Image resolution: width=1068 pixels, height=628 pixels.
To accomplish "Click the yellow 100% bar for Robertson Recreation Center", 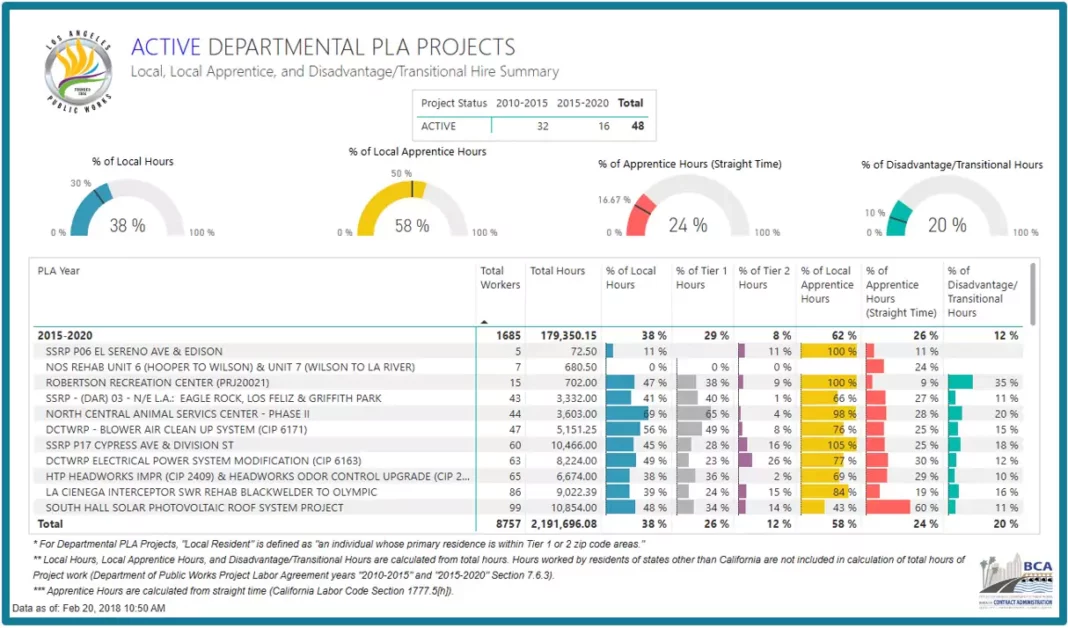I will click(x=829, y=383).
